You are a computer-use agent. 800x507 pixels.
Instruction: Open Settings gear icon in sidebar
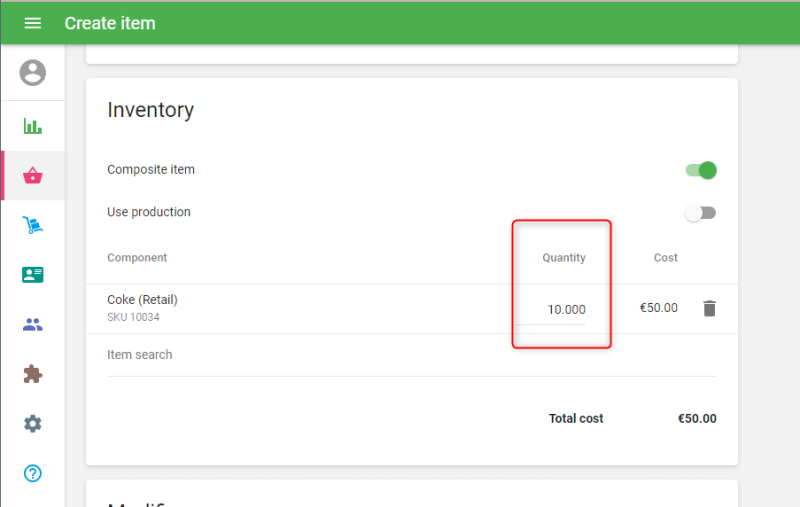(33, 424)
